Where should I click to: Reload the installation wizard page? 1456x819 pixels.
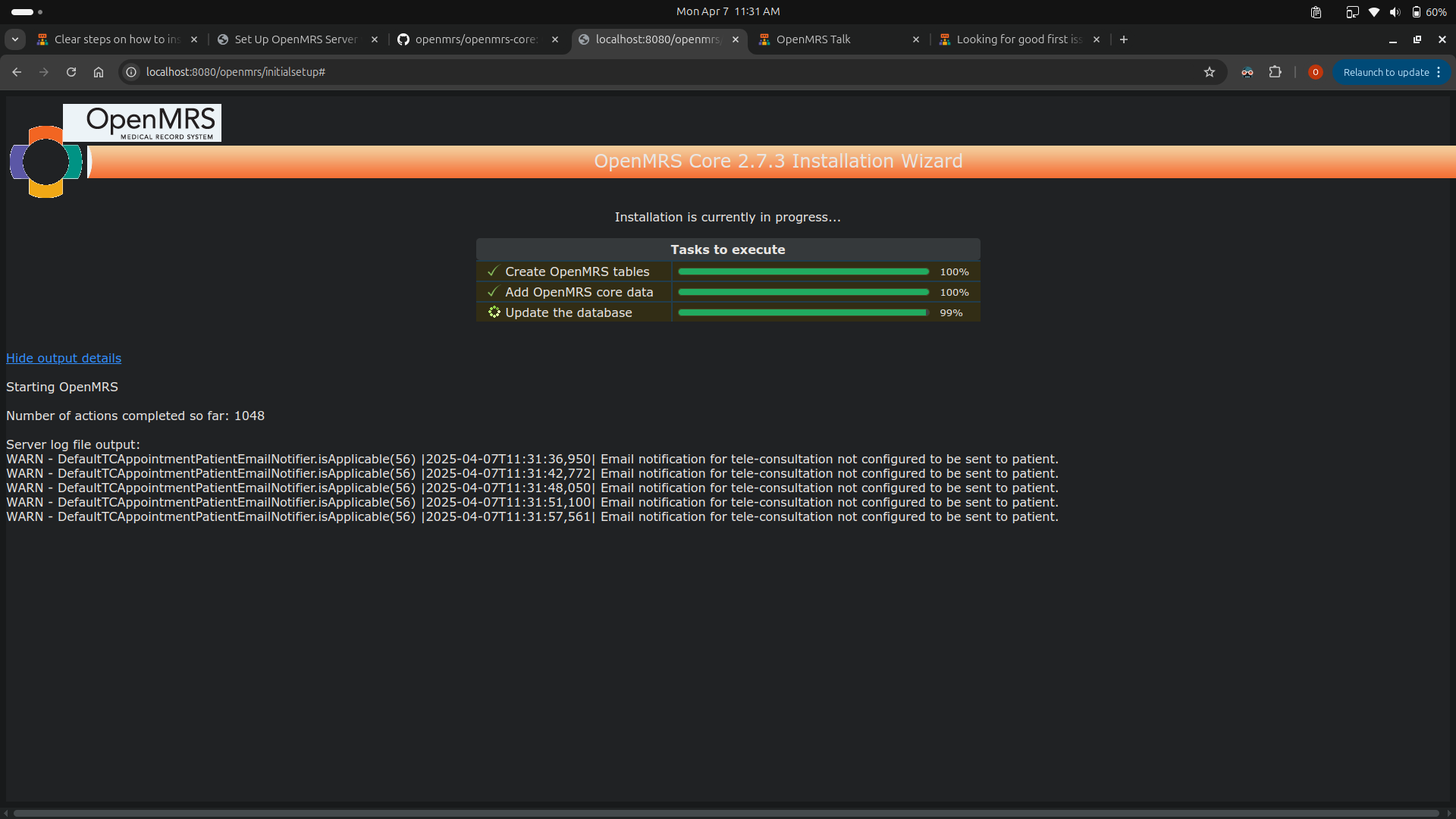tap(71, 72)
